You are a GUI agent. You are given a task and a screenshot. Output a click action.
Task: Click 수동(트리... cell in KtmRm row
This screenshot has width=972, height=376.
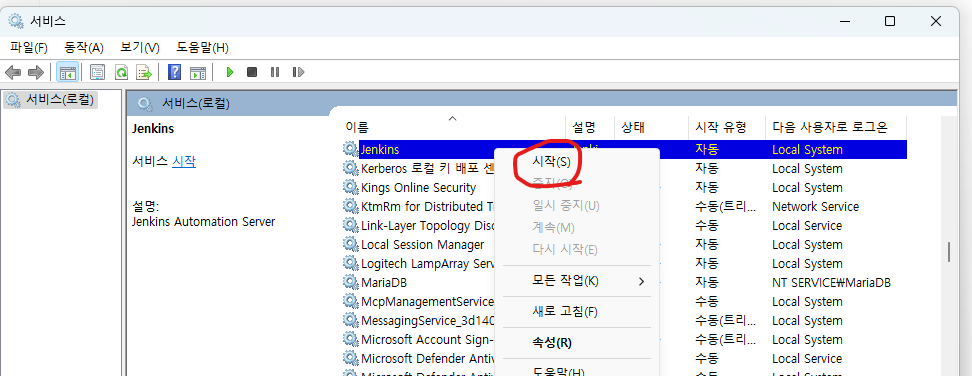(x=725, y=206)
